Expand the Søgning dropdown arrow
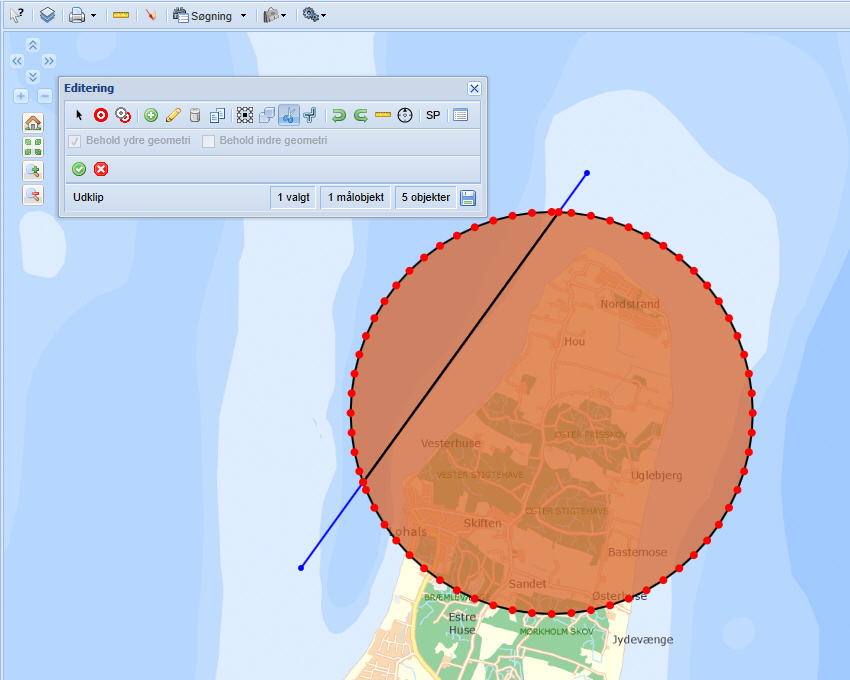The height and width of the screenshot is (680, 850). point(243,16)
